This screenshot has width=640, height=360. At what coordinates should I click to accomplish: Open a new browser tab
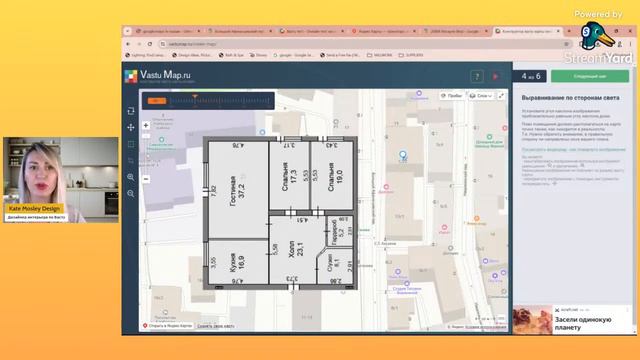(x=569, y=31)
